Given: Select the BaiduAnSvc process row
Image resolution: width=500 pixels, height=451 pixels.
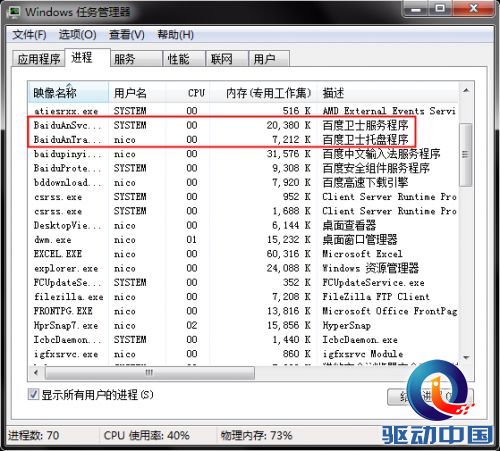Looking at the screenshot, I should point(243,125).
